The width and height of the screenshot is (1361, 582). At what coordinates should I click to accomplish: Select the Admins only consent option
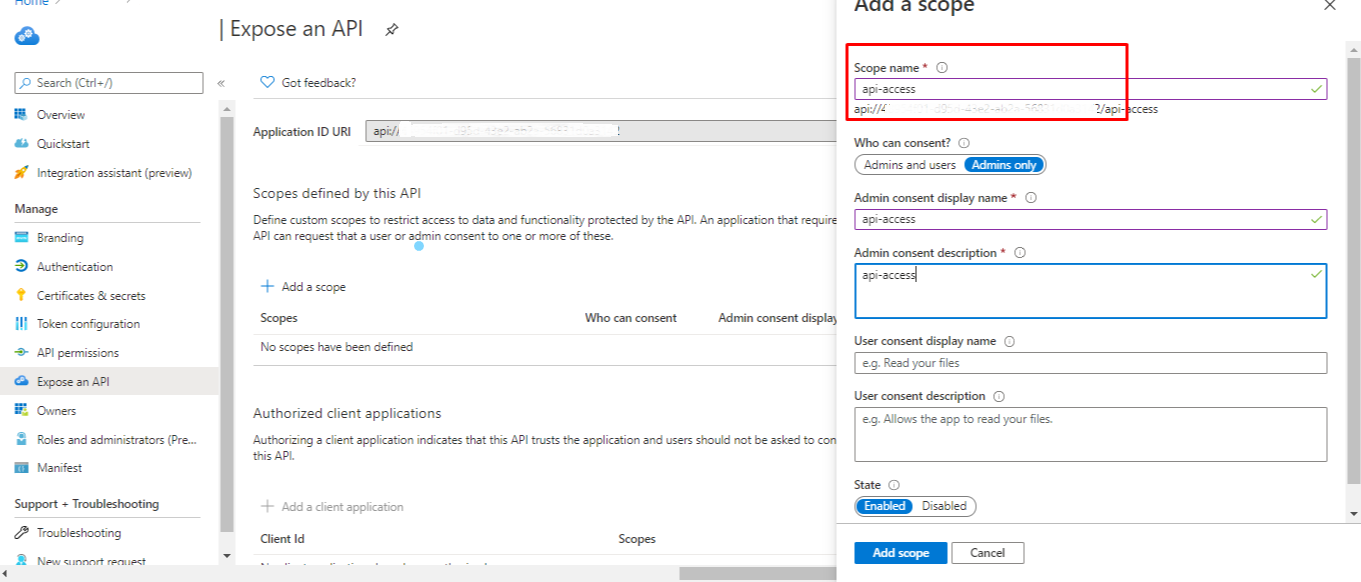1005,165
